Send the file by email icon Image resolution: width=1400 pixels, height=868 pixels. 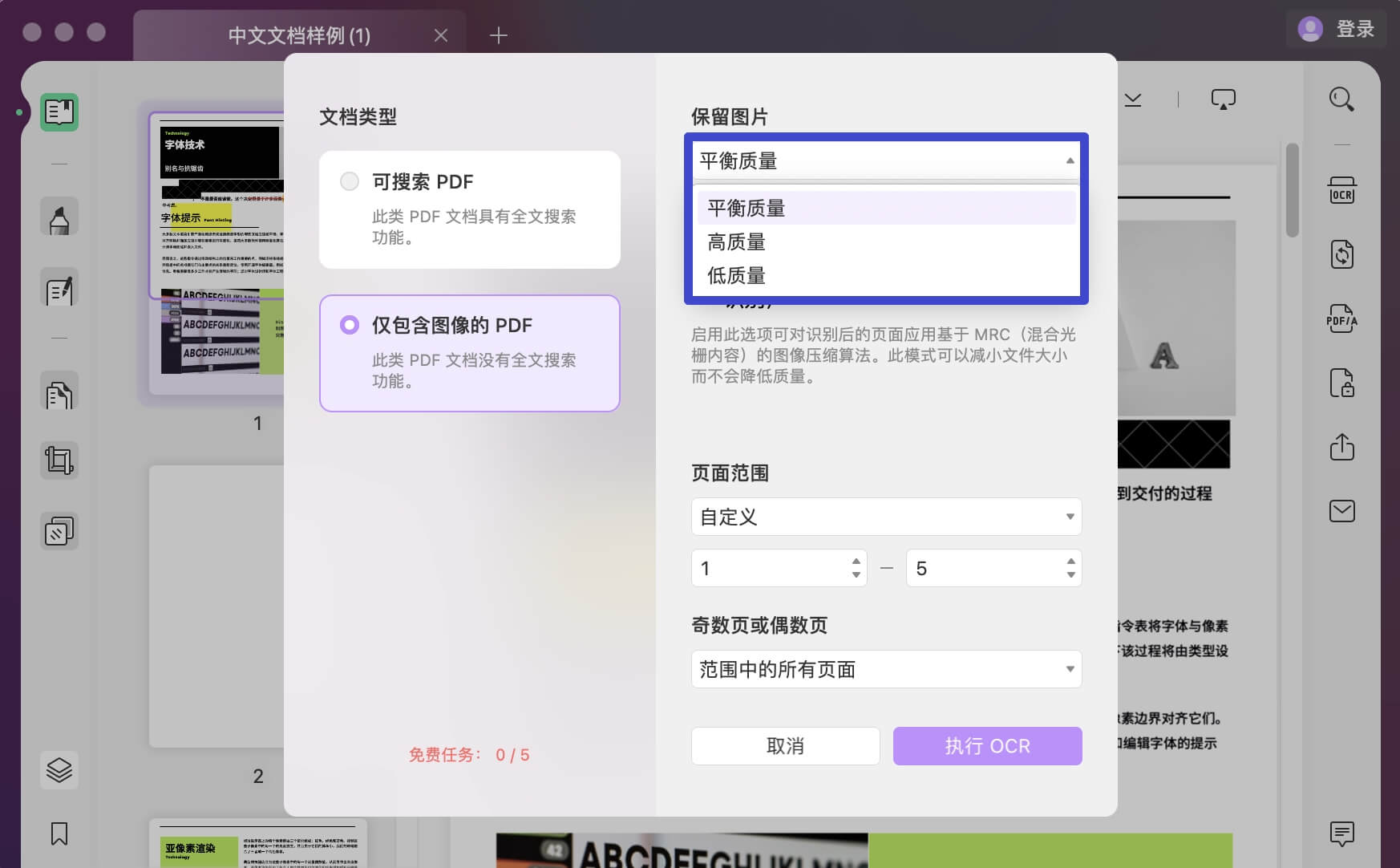click(1341, 511)
